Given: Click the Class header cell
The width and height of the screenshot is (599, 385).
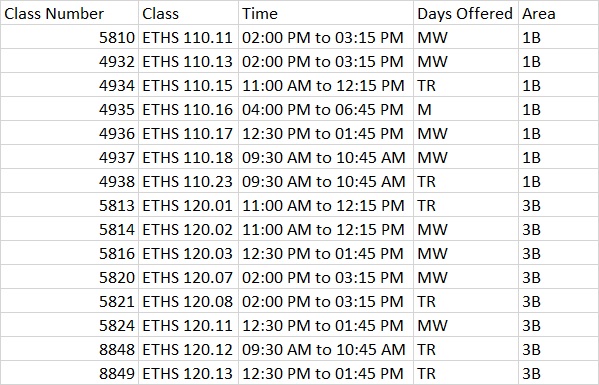Looking at the screenshot, I should 188,13.
